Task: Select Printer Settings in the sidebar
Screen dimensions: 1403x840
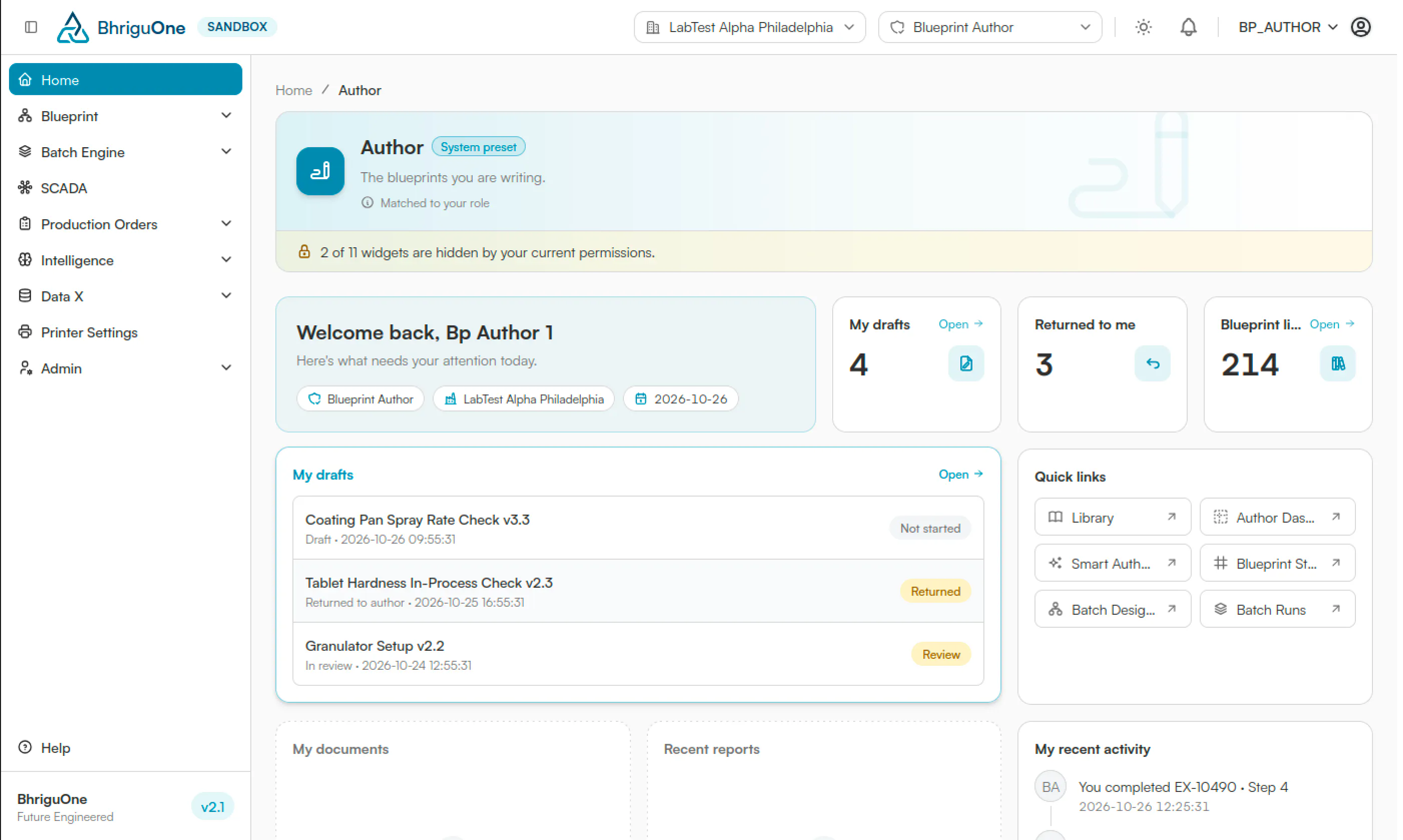Action: 126,332
